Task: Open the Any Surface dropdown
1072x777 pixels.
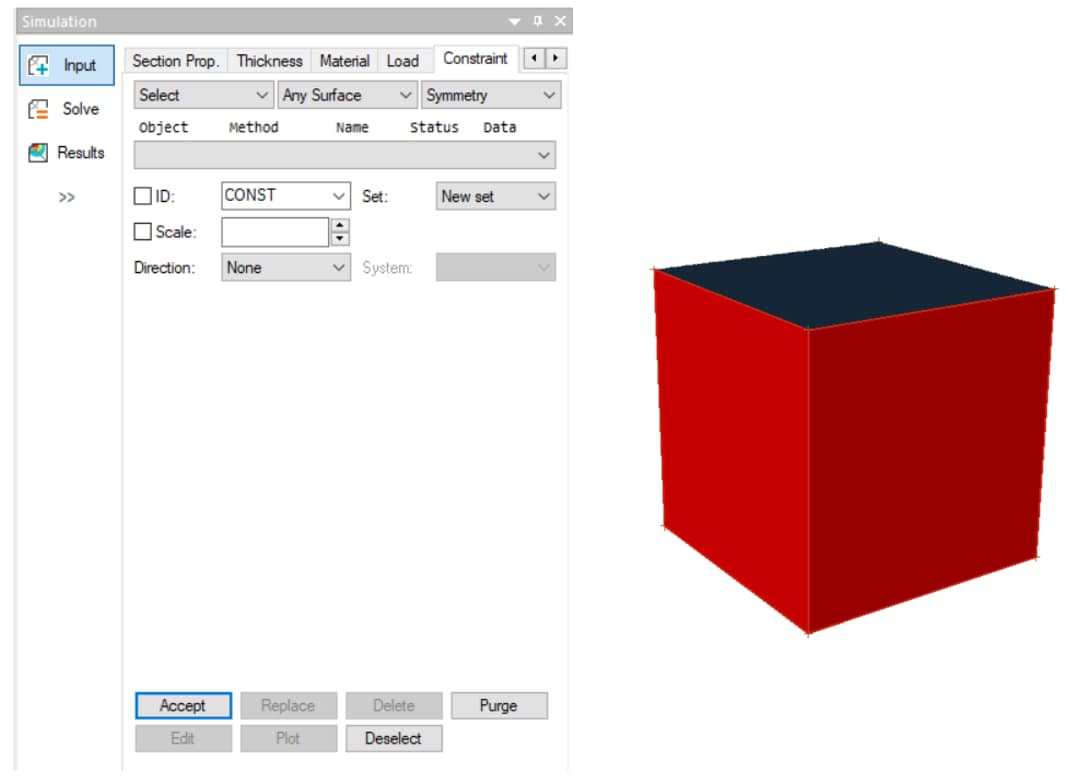Action: point(347,95)
